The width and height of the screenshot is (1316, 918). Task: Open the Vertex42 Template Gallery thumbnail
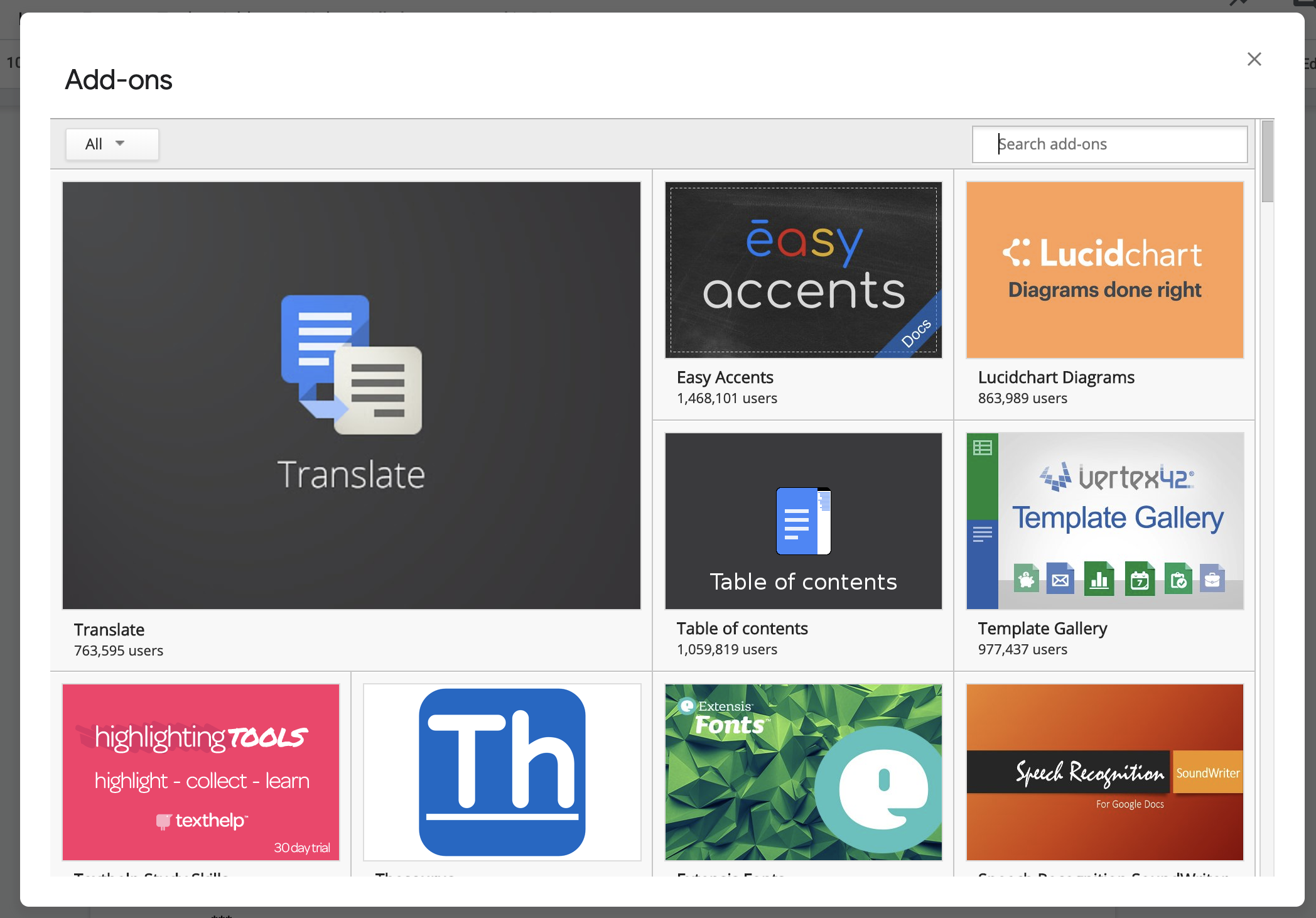[x=1105, y=521]
